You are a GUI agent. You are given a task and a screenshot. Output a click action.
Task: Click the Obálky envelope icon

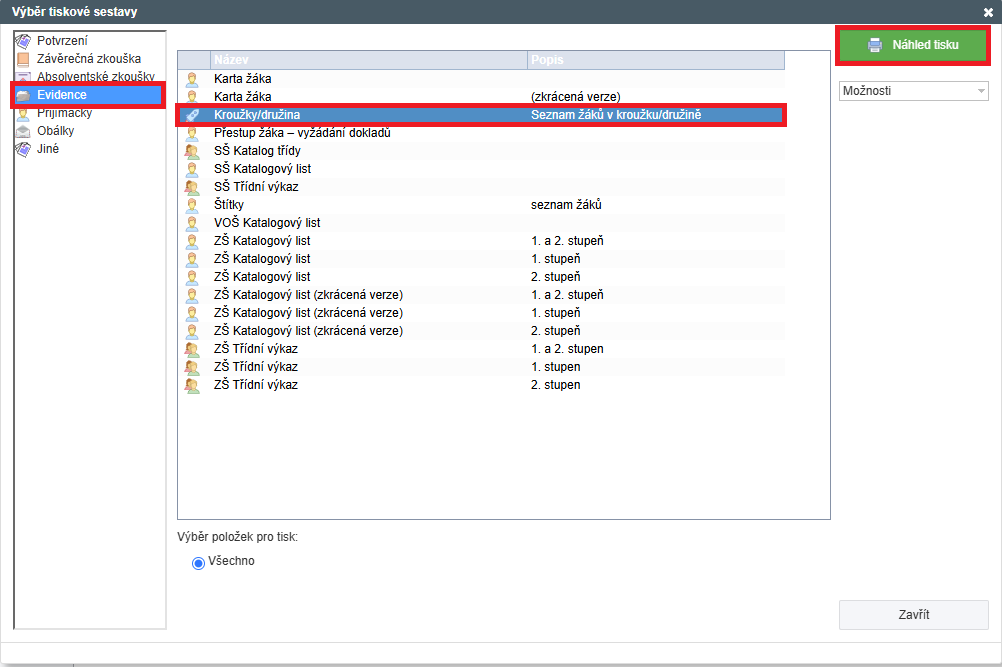[x=23, y=131]
